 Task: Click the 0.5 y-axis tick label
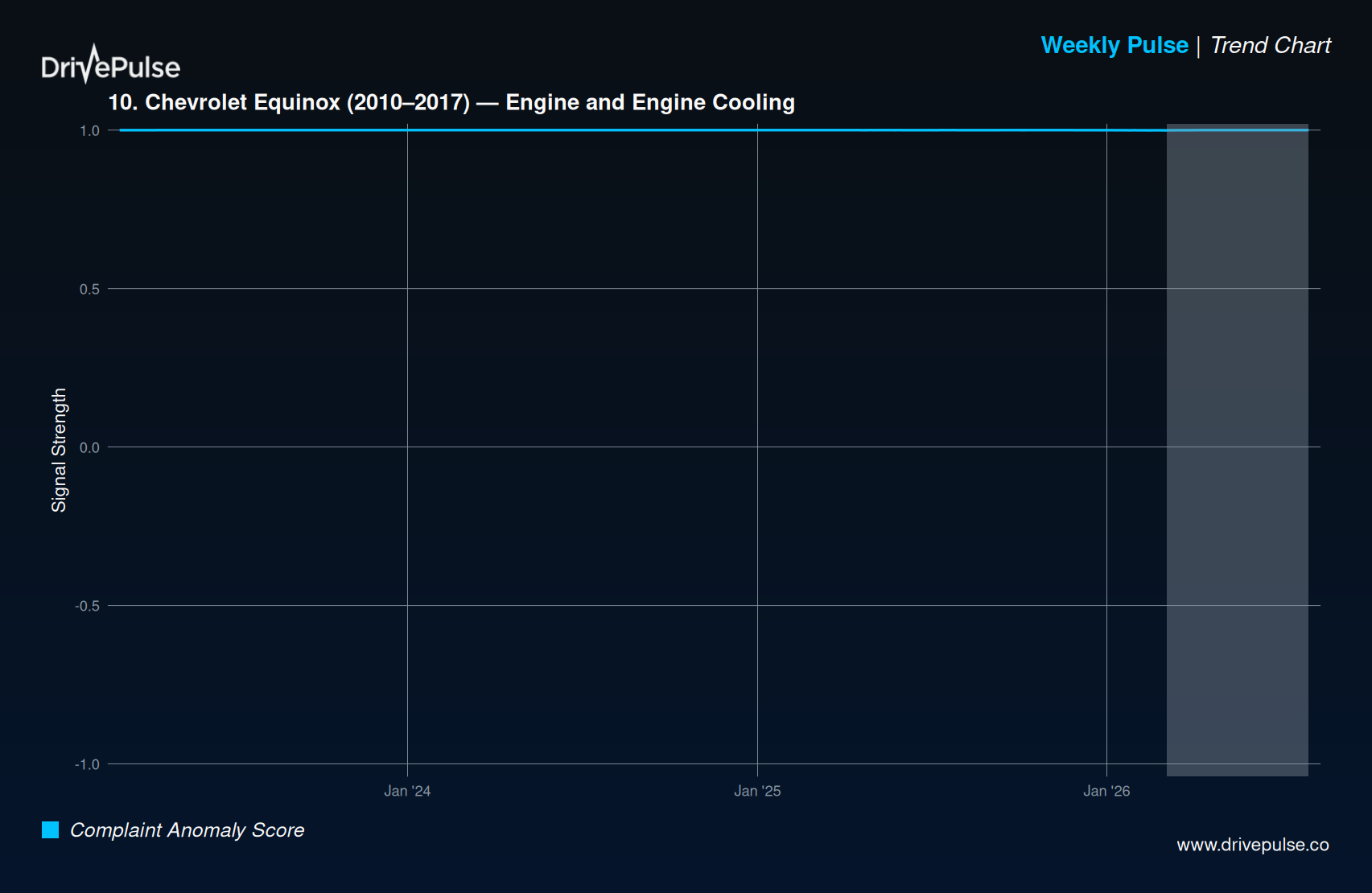(x=89, y=289)
